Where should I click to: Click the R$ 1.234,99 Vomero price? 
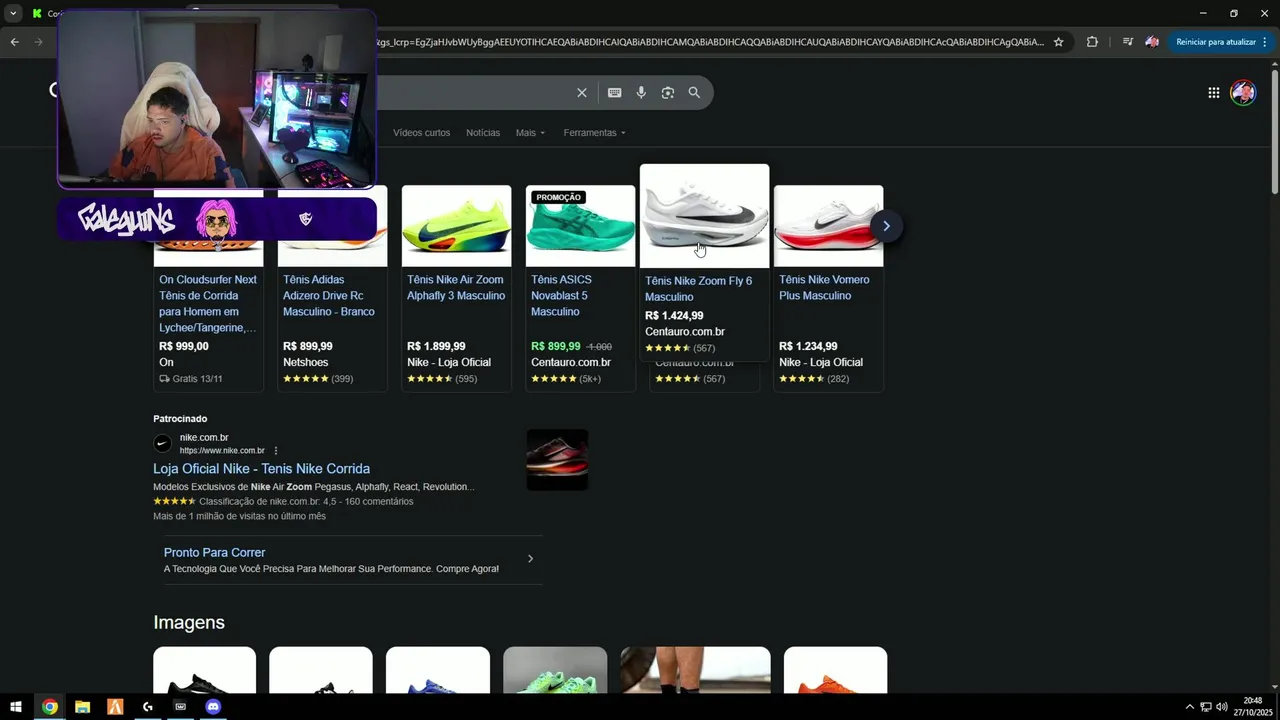pos(808,346)
